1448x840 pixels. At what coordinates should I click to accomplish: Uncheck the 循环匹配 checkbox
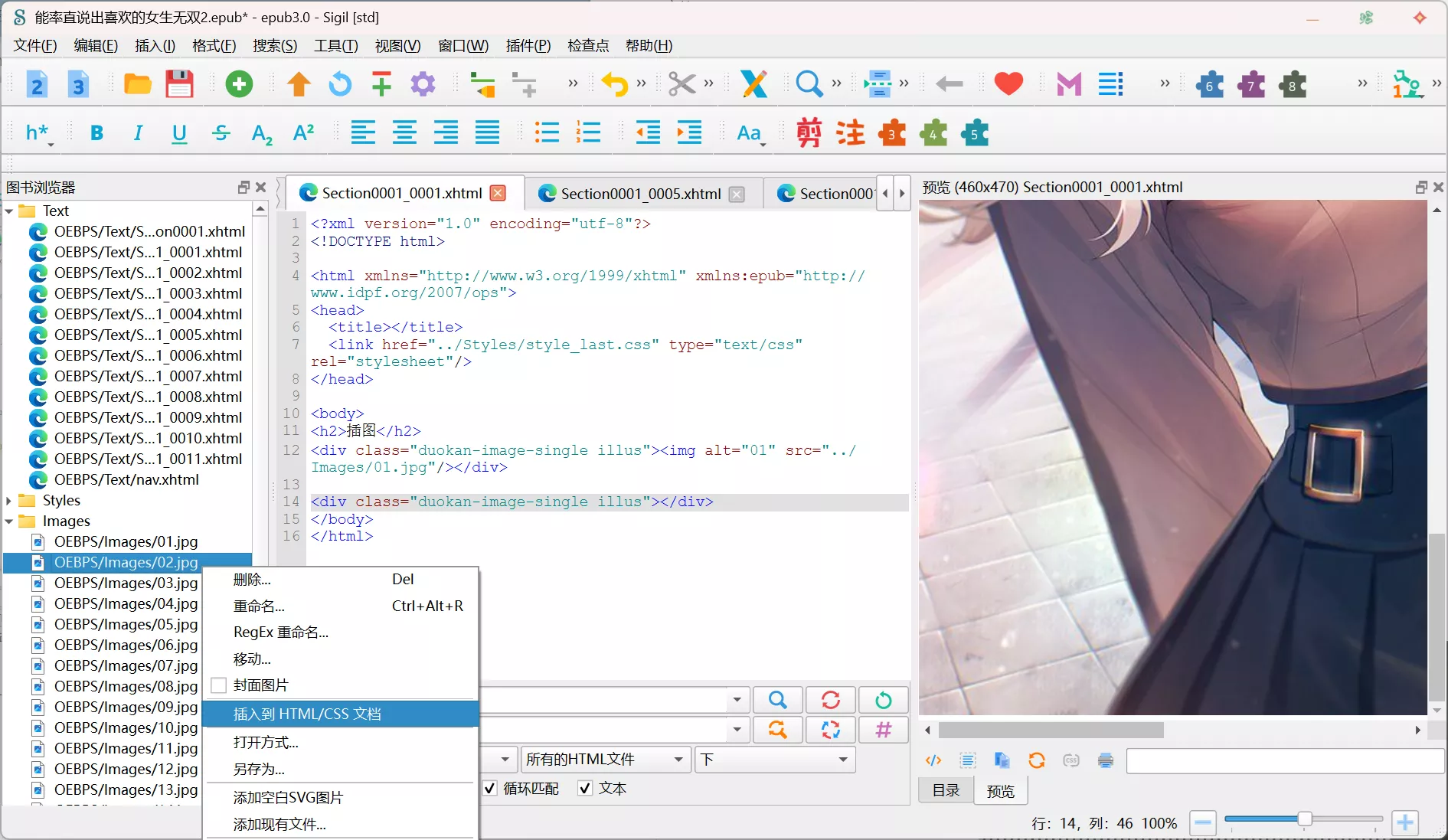(x=490, y=788)
